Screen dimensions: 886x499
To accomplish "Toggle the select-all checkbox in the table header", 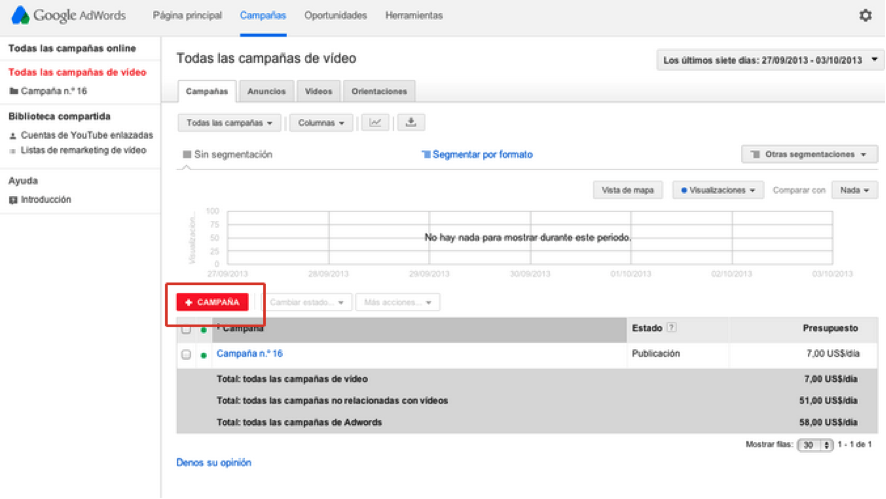I will click(186, 328).
